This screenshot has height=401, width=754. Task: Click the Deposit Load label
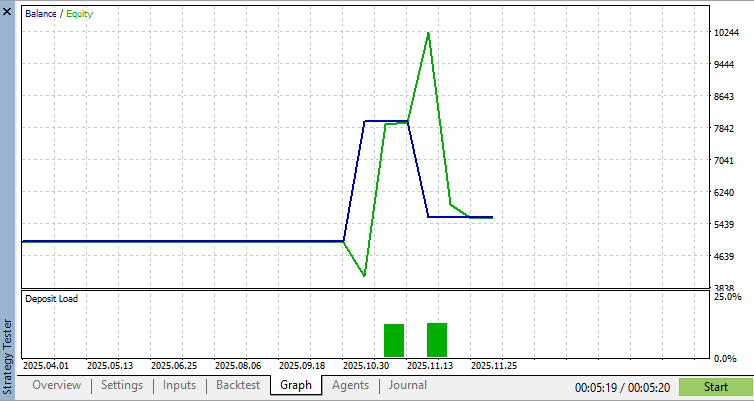point(51,299)
